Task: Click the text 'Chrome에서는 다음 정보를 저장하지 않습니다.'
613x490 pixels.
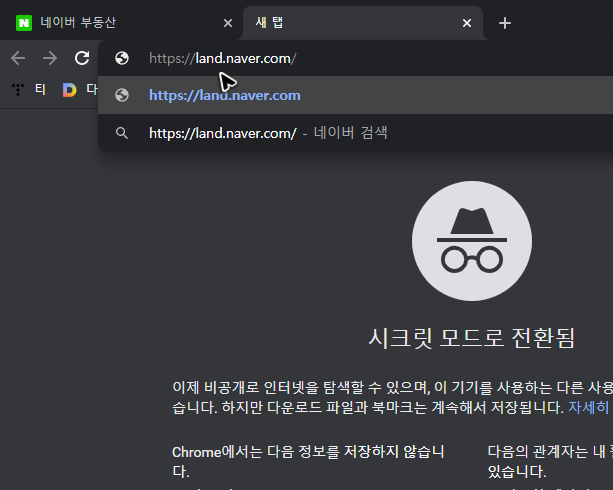Action: [x=308, y=461]
